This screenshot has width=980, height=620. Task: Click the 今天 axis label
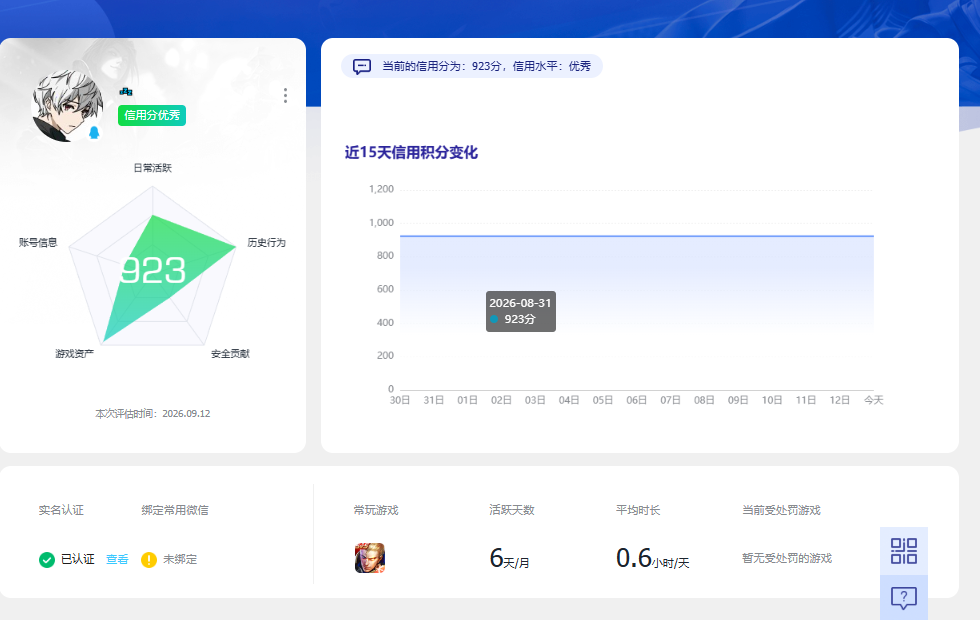point(873,400)
